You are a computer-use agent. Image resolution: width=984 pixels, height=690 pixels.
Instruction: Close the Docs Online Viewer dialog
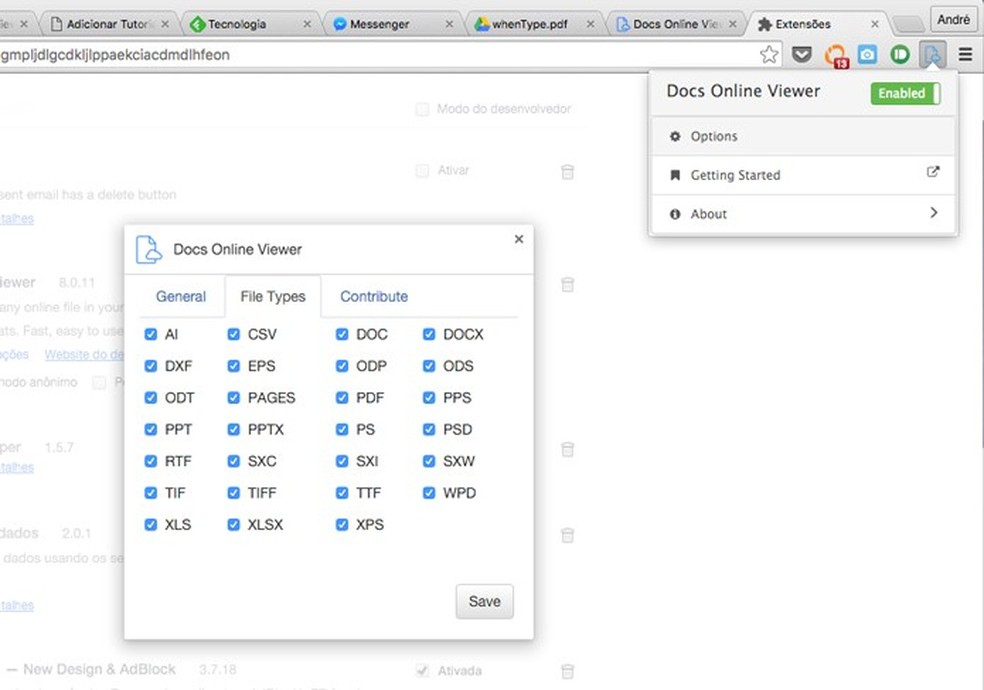[519, 239]
